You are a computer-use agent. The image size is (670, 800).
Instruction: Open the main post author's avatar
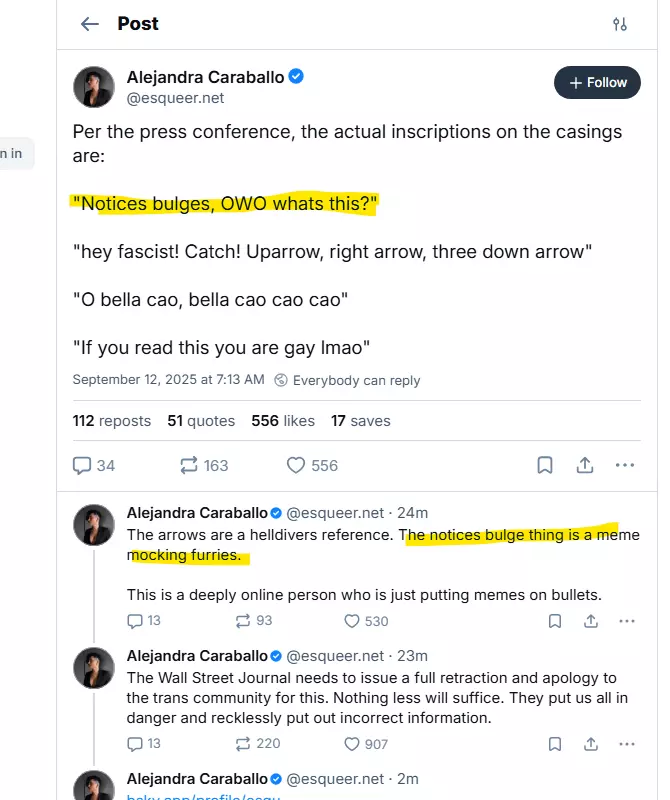point(93,87)
